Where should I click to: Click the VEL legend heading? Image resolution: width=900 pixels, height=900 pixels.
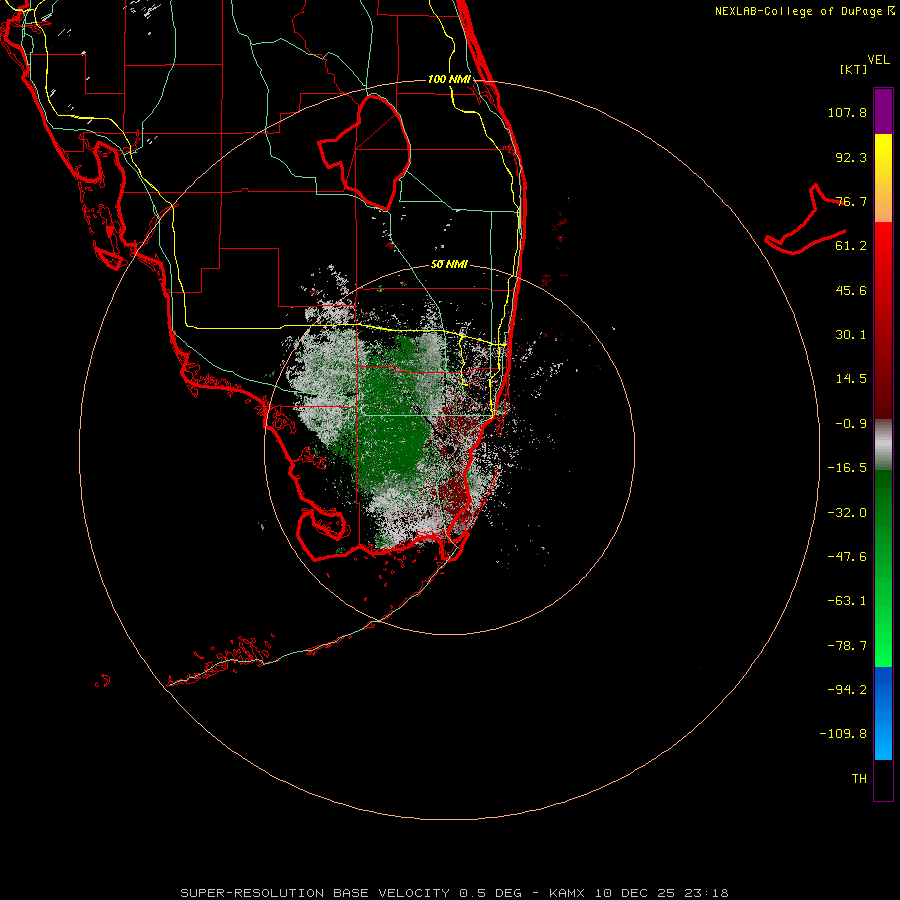tap(879, 60)
